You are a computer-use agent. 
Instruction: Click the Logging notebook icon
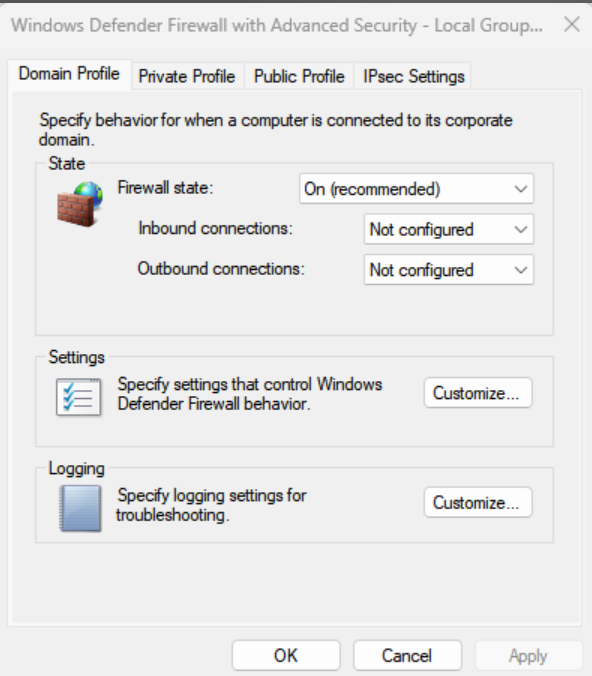click(x=80, y=508)
